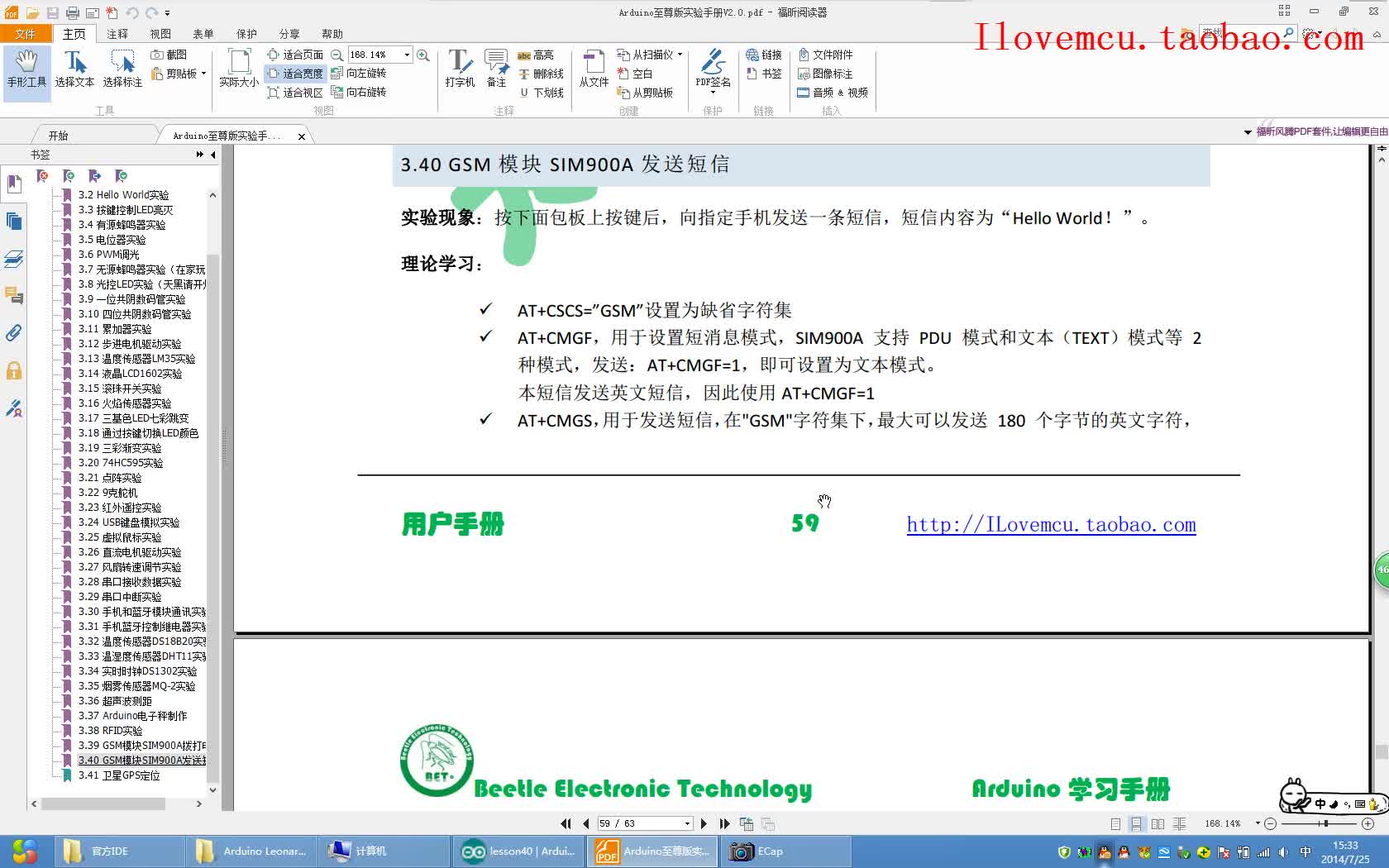Activate the Select Annotation tool (选择标注)
Image resolution: width=1389 pixels, height=868 pixels.
click(x=122, y=69)
